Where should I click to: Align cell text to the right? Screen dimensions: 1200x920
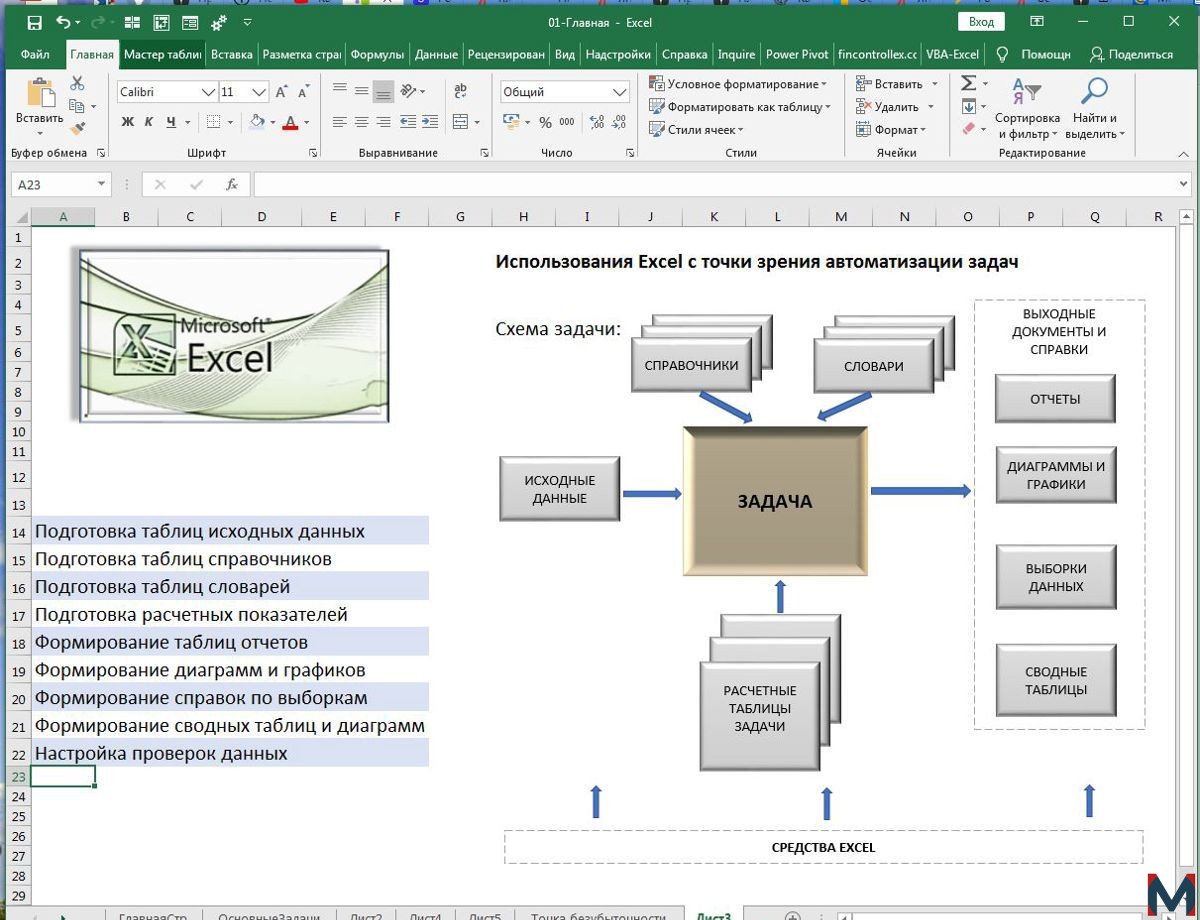(x=383, y=122)
